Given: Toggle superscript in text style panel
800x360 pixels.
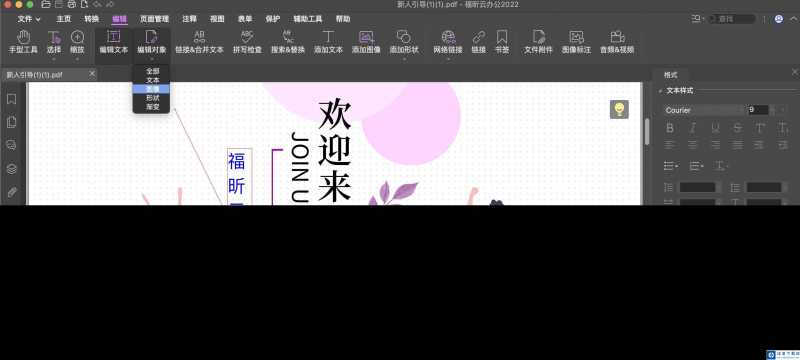Looking at the screenshot, I should point(760,128).
